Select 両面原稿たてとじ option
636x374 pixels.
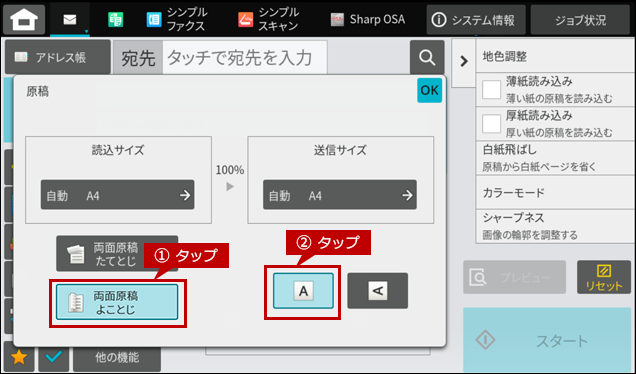pos(117,254)
